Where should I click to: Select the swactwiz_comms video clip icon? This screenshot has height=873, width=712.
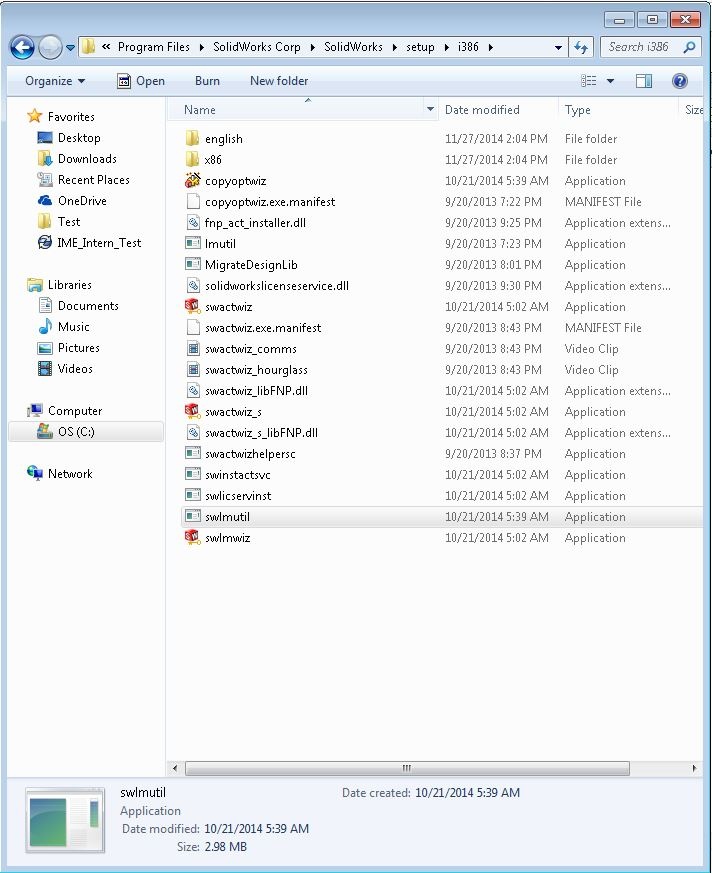click(x=193, y=349)
